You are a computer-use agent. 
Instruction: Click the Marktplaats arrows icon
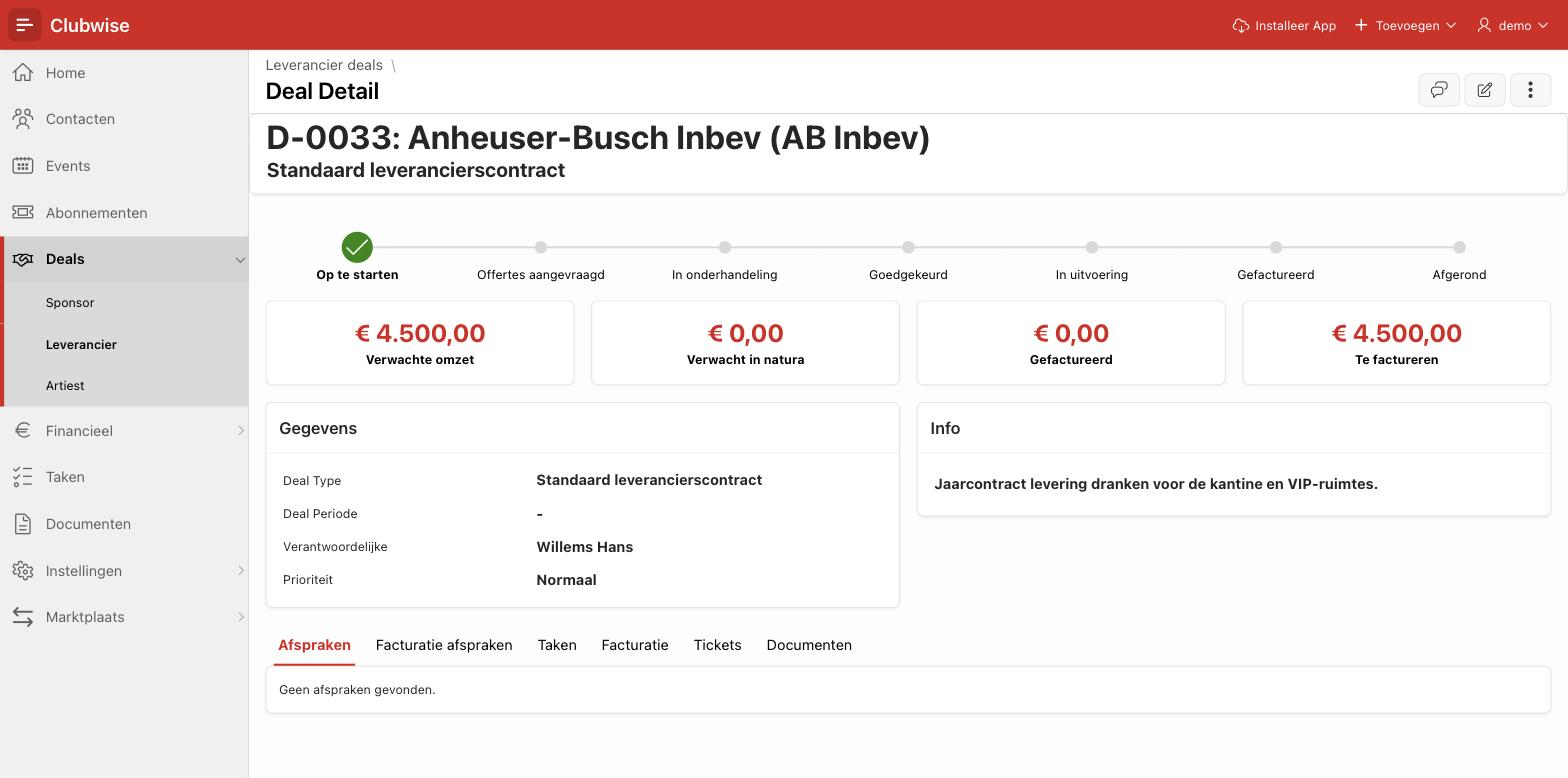click(23, 617)
